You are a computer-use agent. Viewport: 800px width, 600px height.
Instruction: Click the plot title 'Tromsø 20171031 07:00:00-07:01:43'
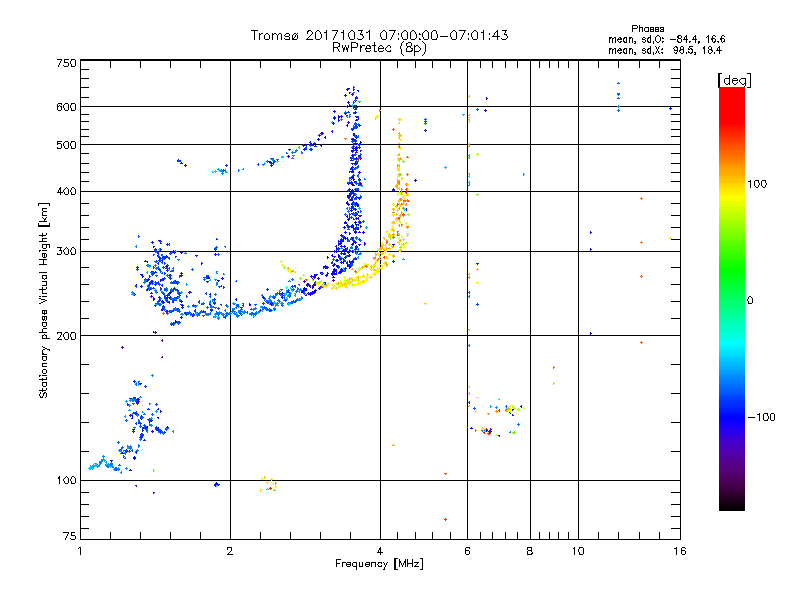[379, 35]
